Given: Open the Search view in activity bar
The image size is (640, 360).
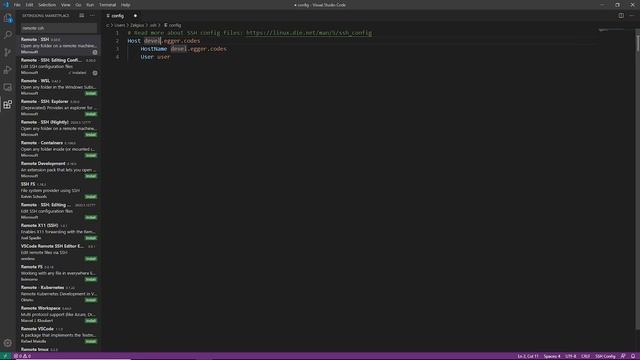Looking at the screenshot, I should click(8, 35).
